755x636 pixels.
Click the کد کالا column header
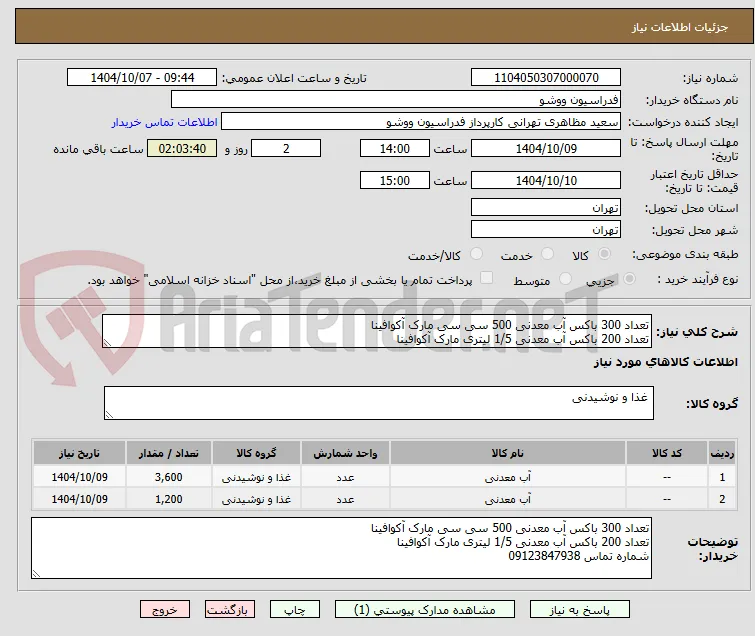[667, 453]
